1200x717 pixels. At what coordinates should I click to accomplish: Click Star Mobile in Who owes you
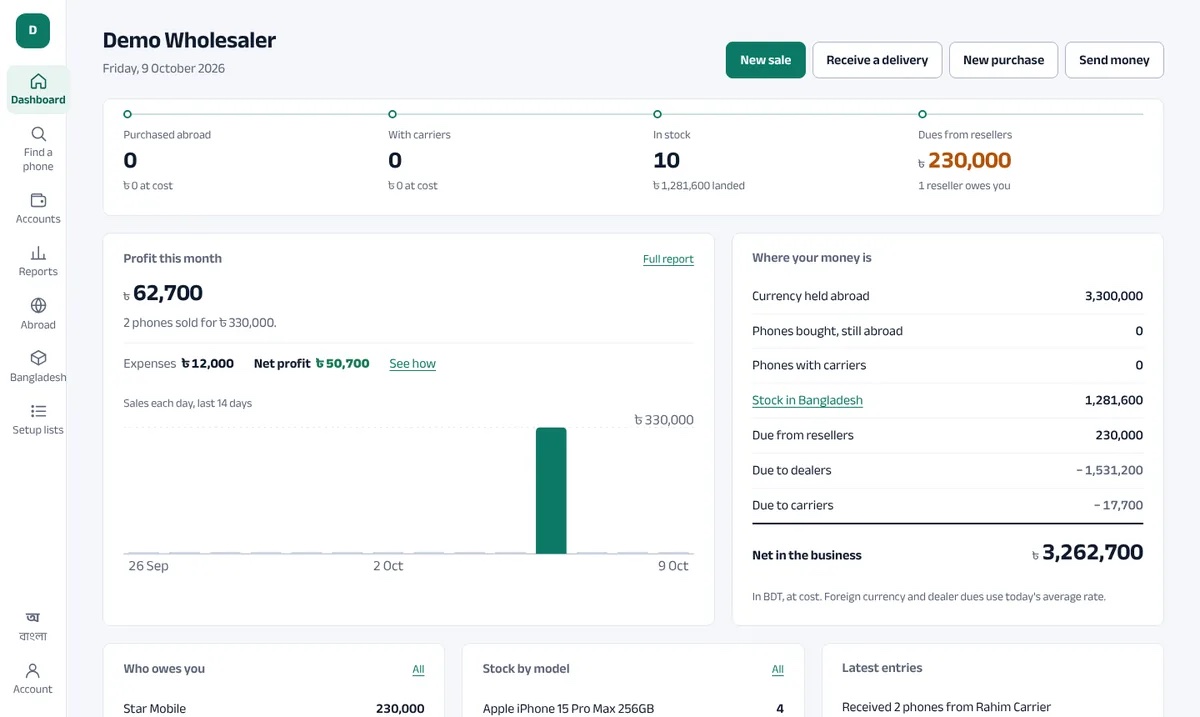point(154,709)
